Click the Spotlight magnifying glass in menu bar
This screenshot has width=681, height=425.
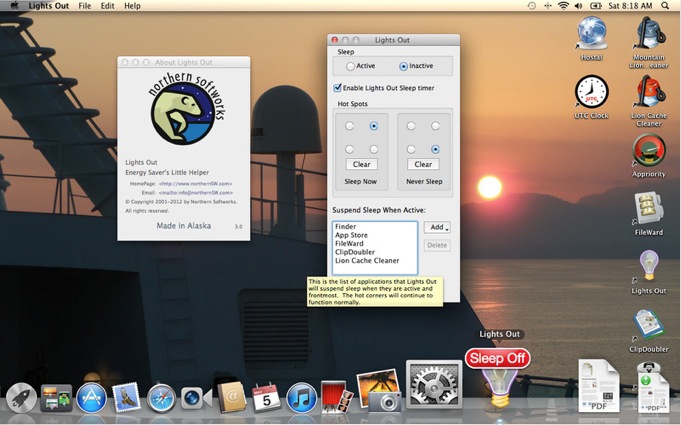(x=663, y=6)
